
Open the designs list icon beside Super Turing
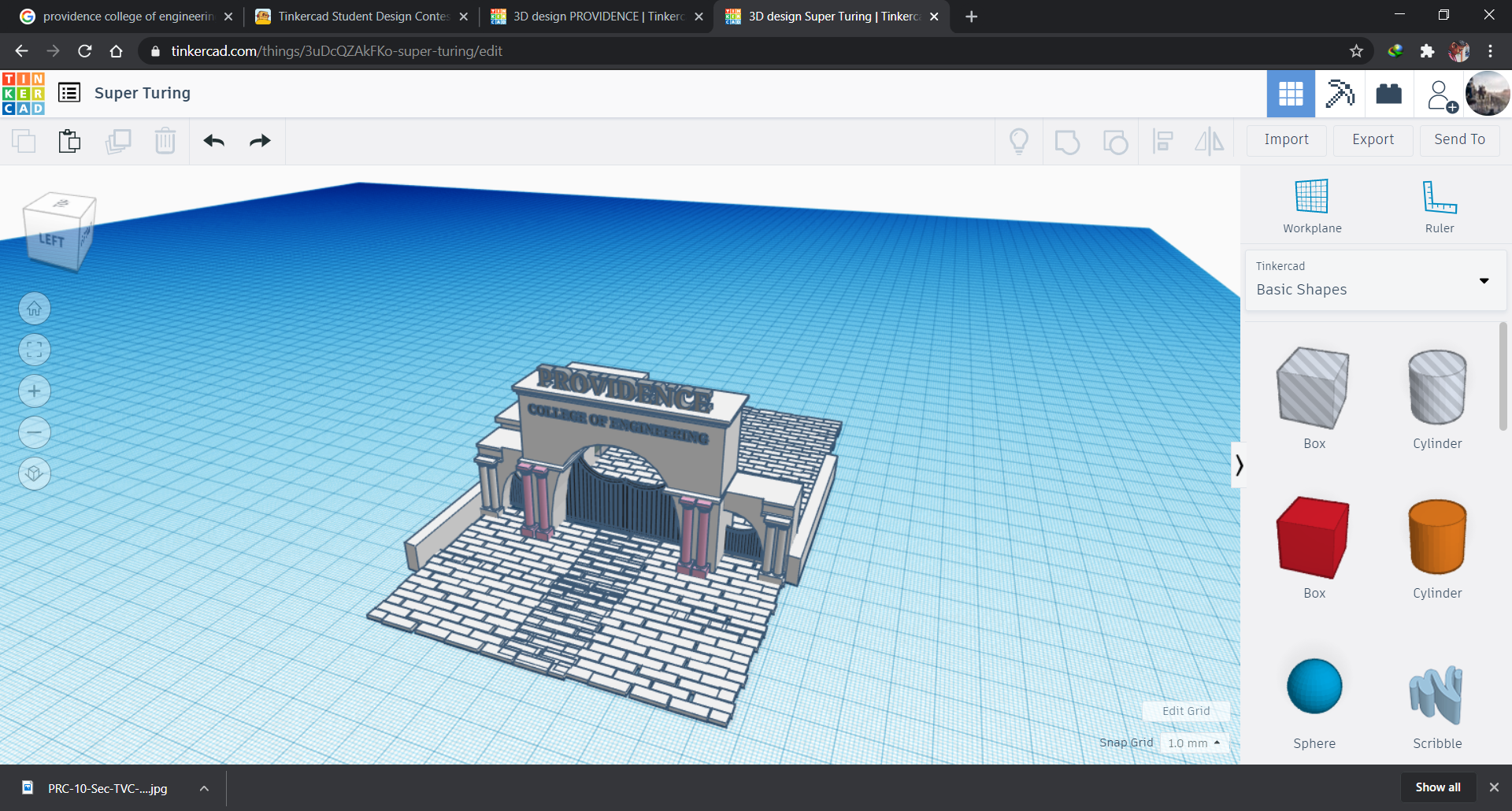click(69, 93)
